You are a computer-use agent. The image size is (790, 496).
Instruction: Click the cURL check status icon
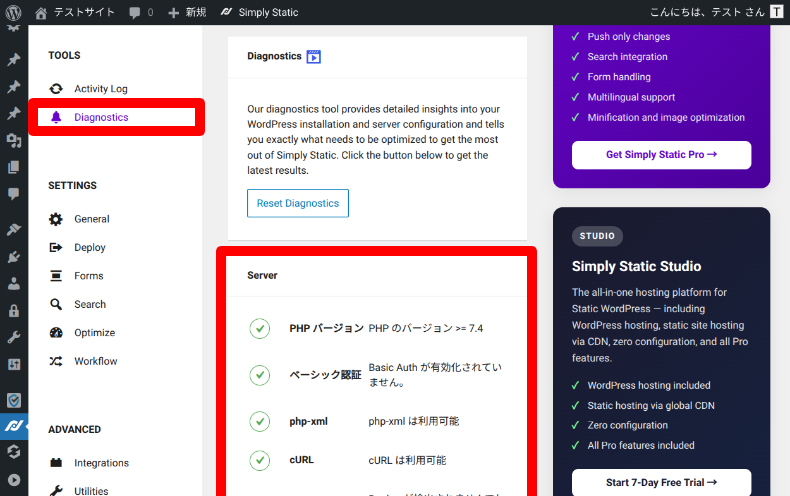(x=260, y=460)
